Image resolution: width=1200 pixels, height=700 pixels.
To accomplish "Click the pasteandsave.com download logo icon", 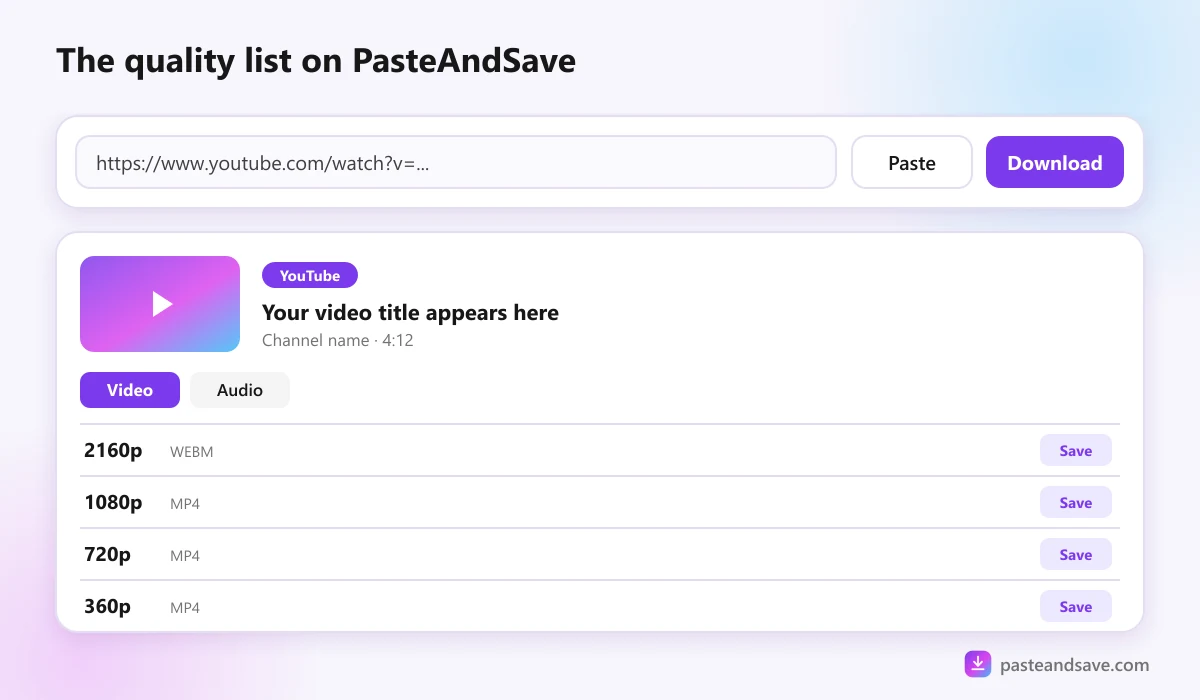I will pyautogui.click(x=978, y=664).
